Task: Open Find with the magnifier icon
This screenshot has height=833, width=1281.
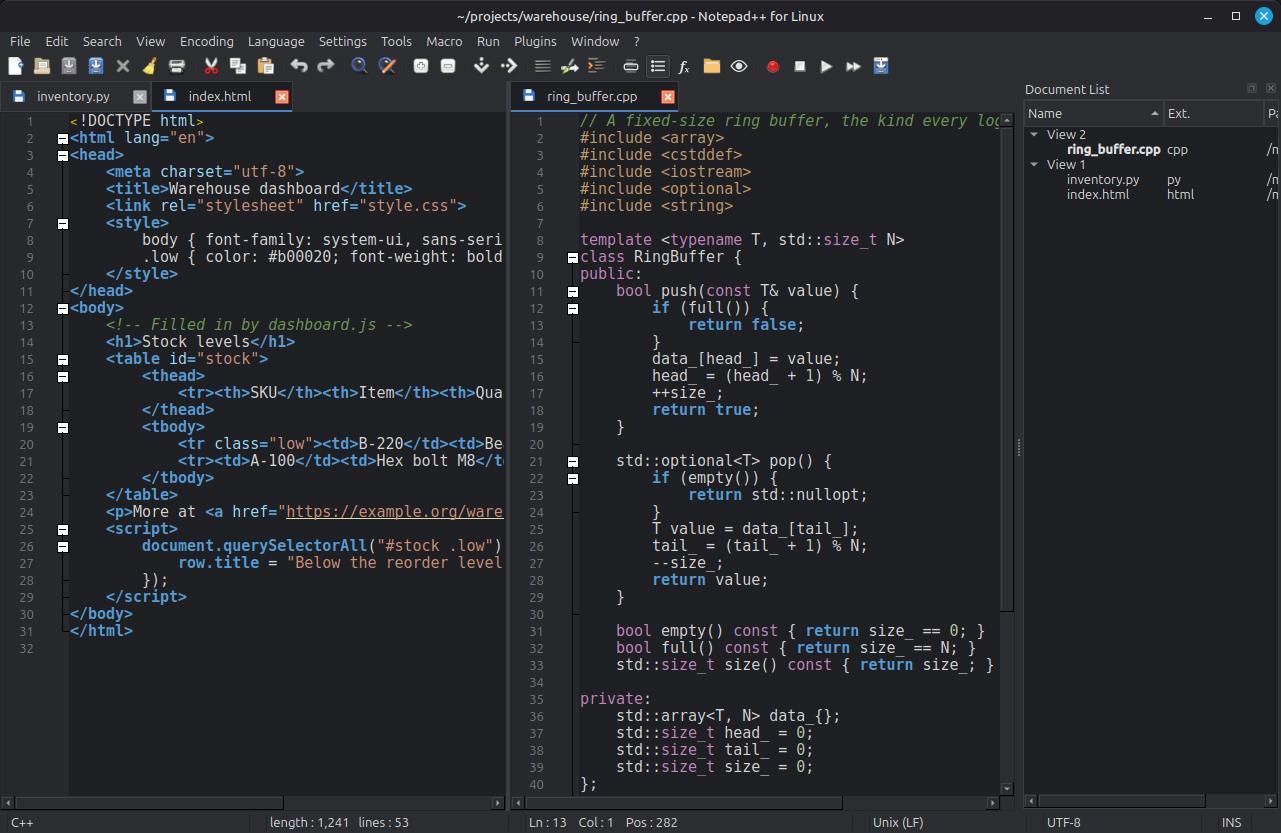Action: pyautogui.click(x=360, y=66)
